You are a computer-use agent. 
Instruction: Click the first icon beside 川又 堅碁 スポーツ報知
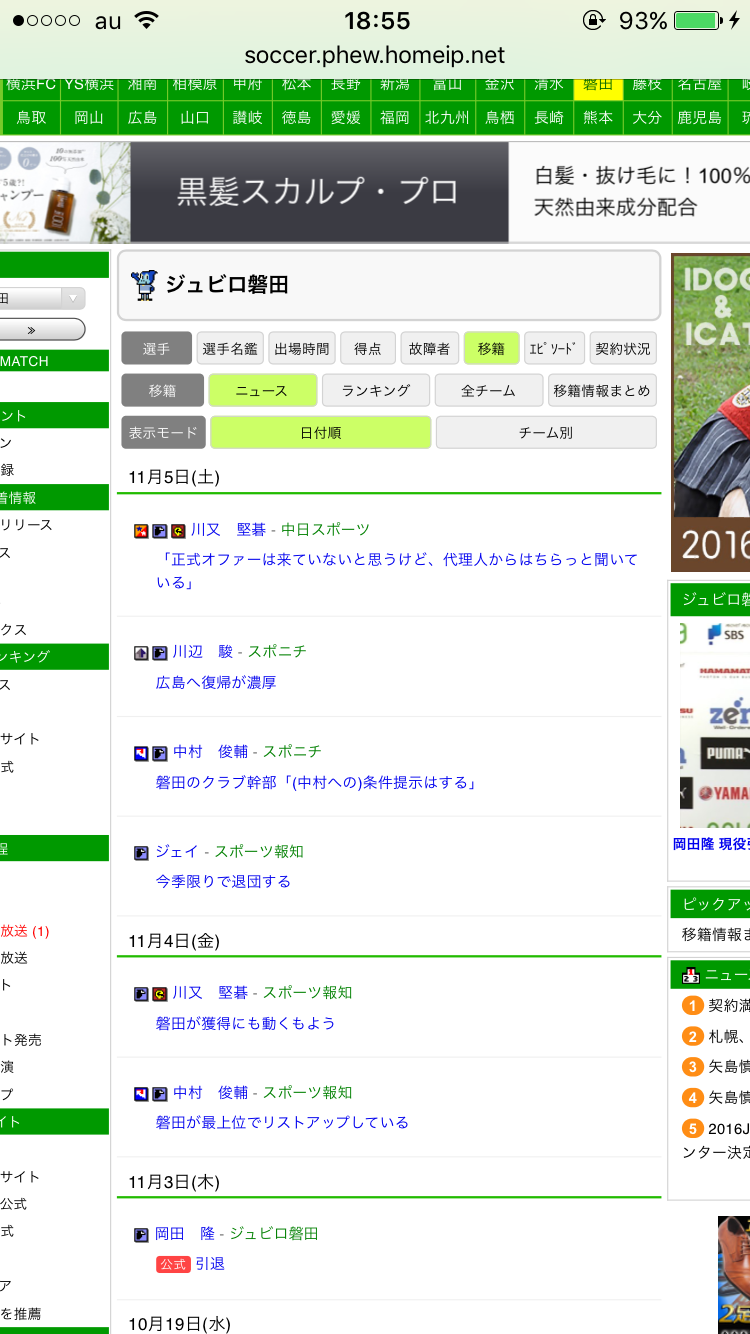coord(141,994)
